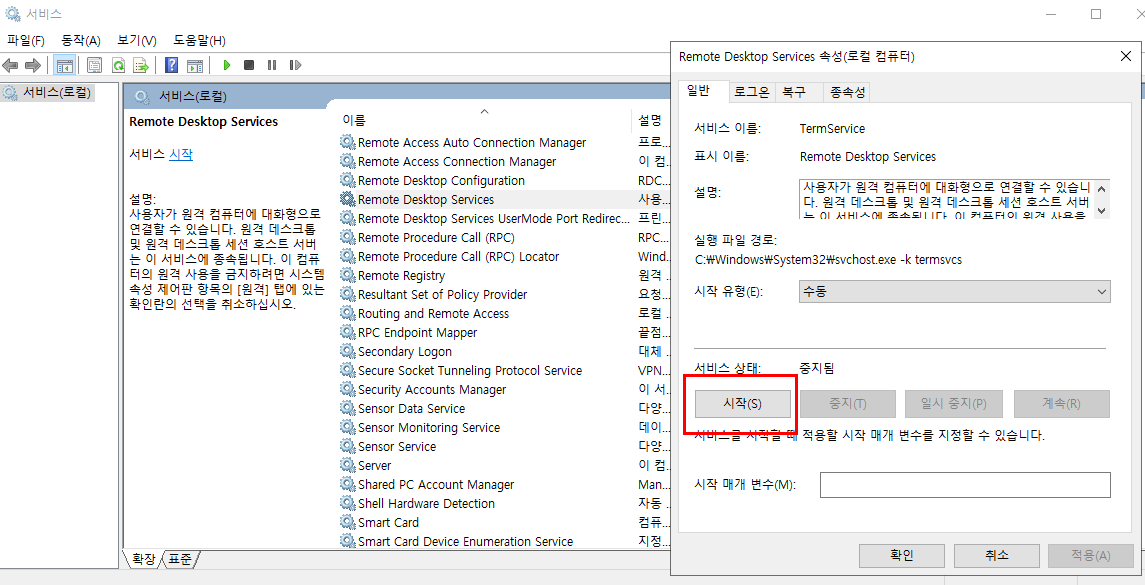Open the 시작 유형 dropdown showing 수동
The width and height of the screenshot is (1145, 585).
coord(955,291)
